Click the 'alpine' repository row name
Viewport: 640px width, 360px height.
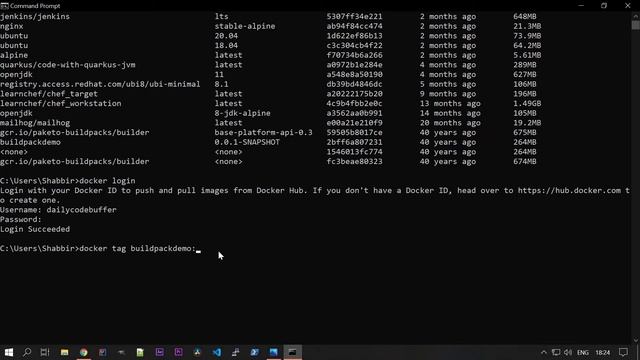pyautogui.click(x=14, y=55)
